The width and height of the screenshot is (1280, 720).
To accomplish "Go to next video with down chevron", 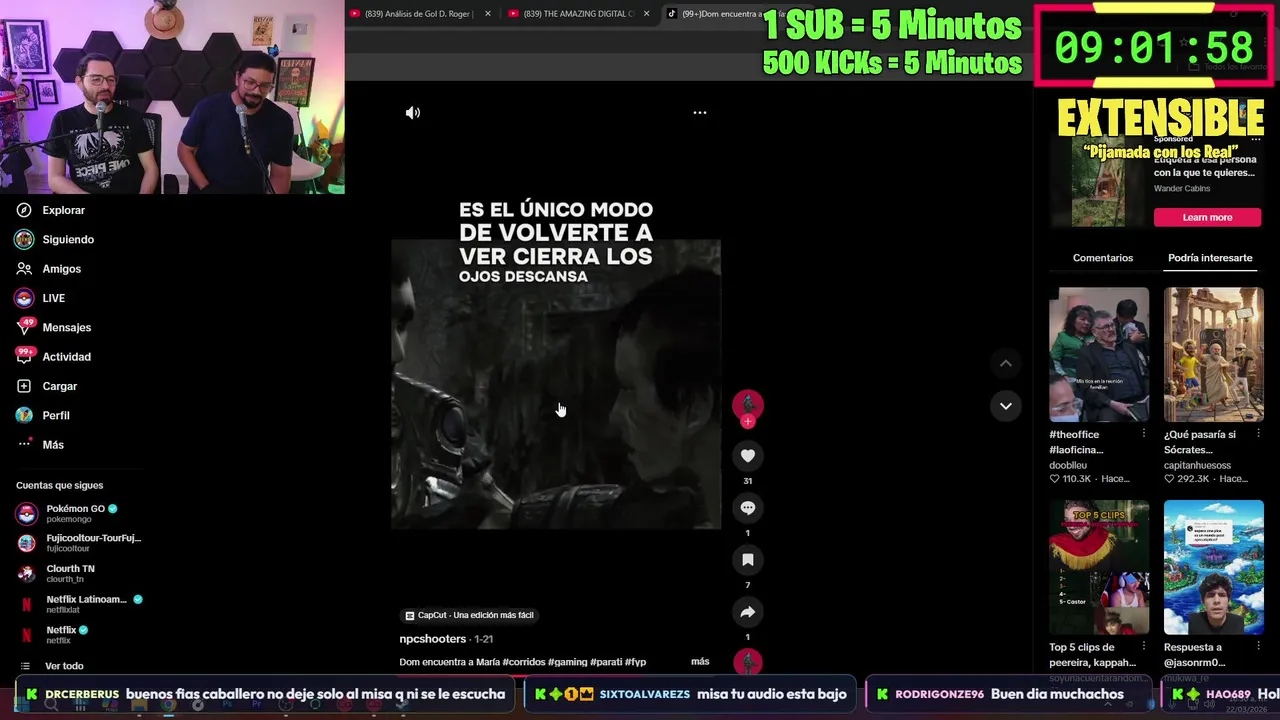I will 1006,406.
